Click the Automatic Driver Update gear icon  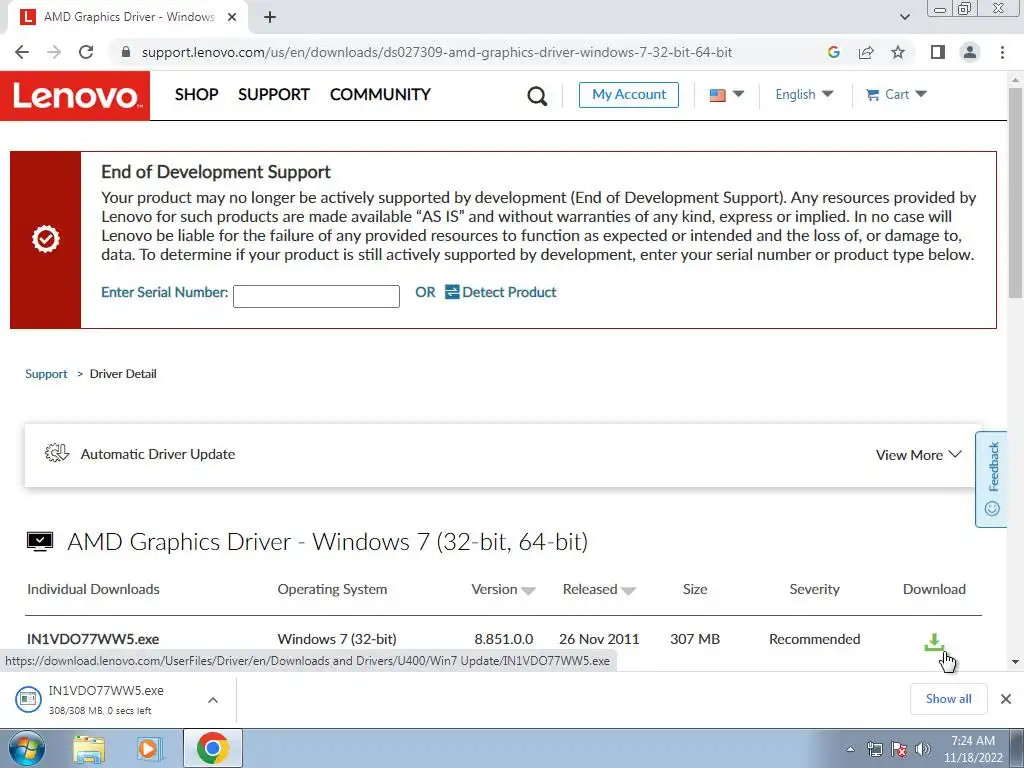pyautogui.click(x=57, y=453)
